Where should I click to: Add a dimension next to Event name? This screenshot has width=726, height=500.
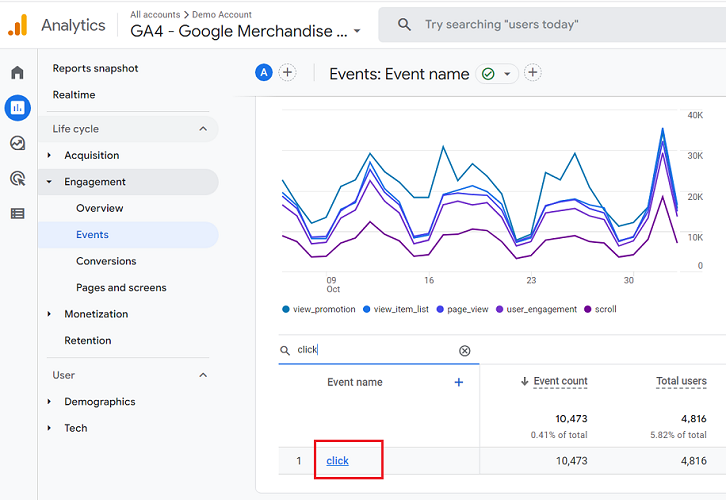(x=459, y=382)
